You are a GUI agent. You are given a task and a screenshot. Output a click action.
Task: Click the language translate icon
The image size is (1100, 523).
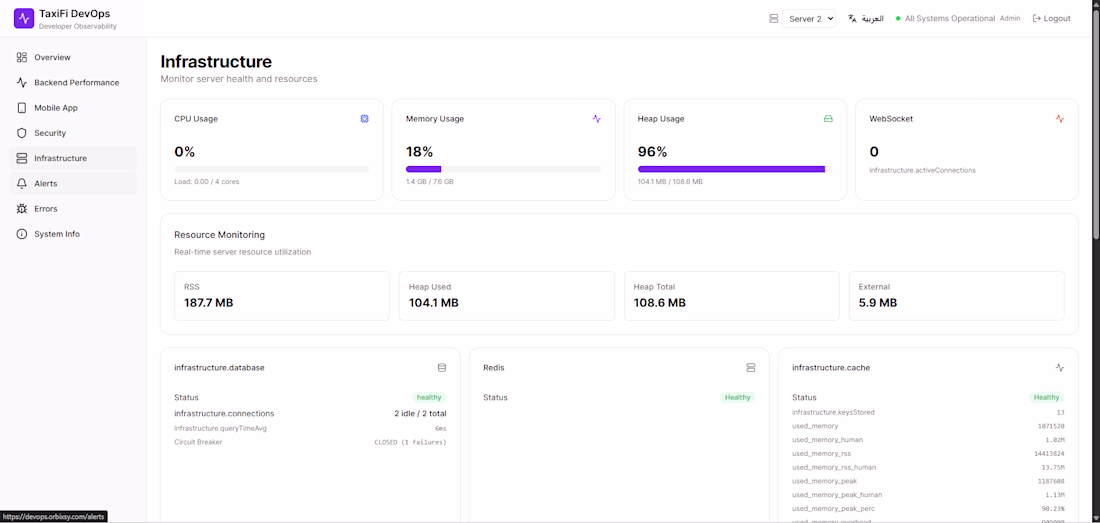pos(852,18)
